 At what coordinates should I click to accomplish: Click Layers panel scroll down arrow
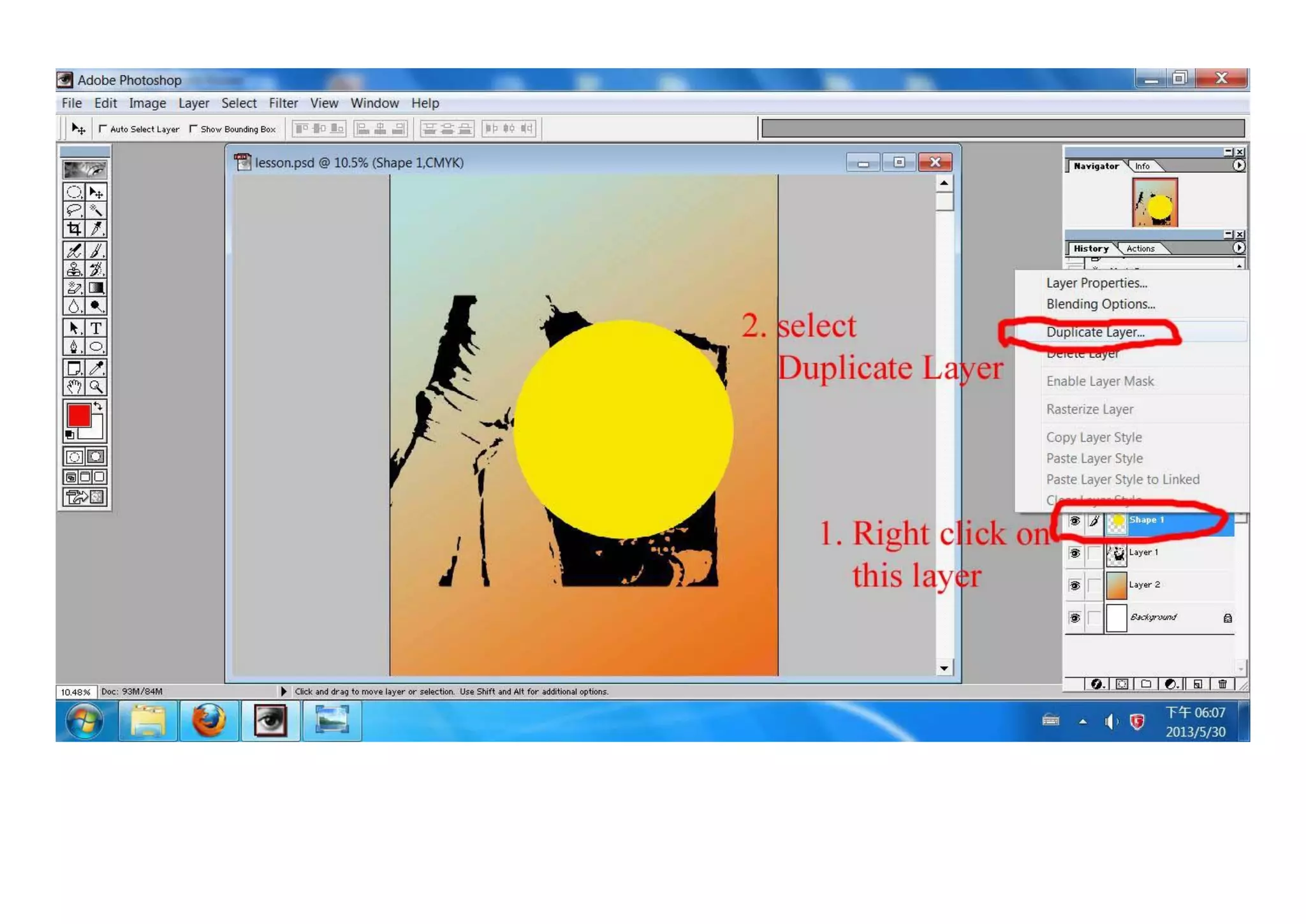click(1241, 669)
